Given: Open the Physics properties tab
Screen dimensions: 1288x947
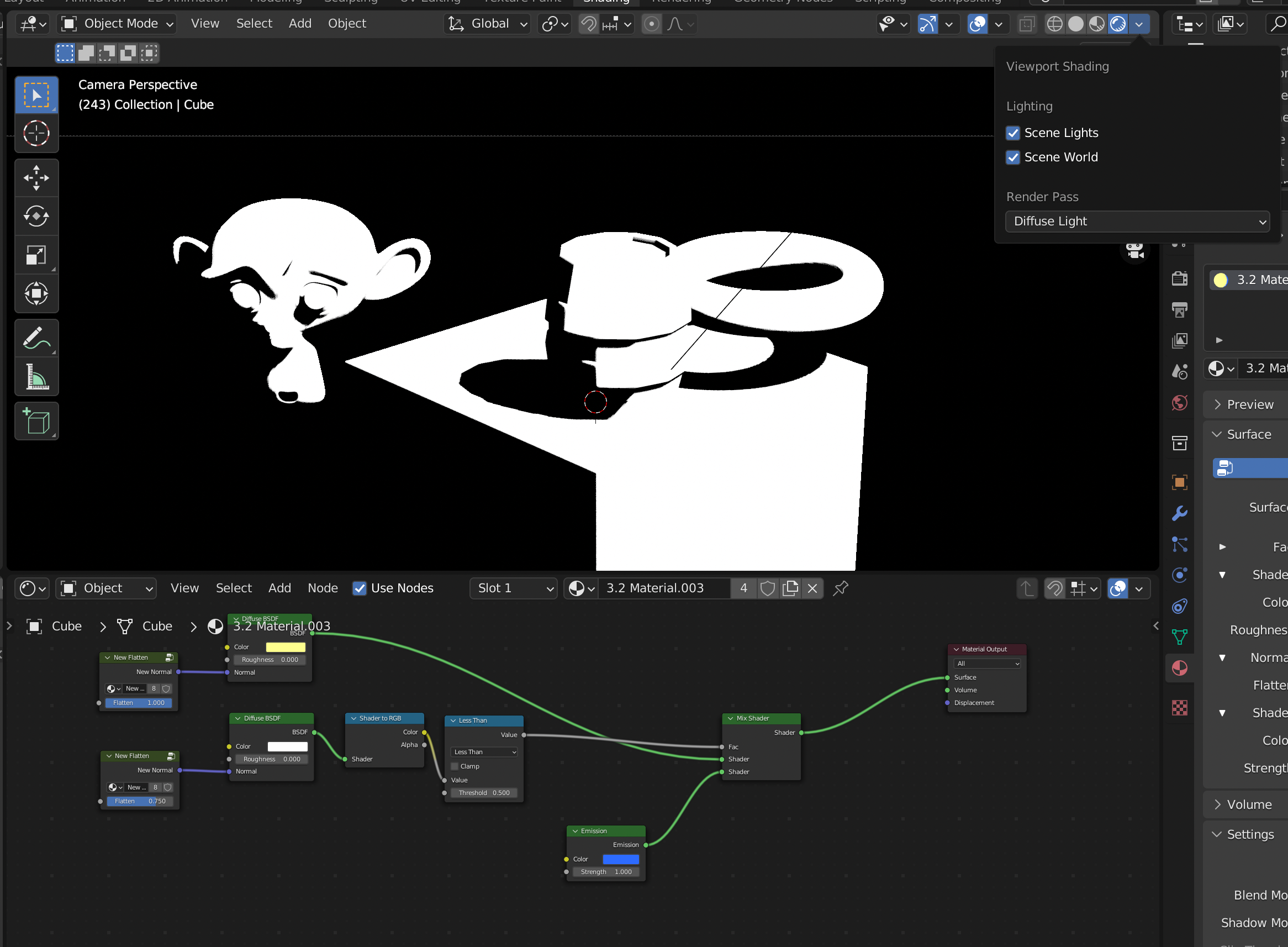Looking at the screenshot, I should click(1179, 575).
